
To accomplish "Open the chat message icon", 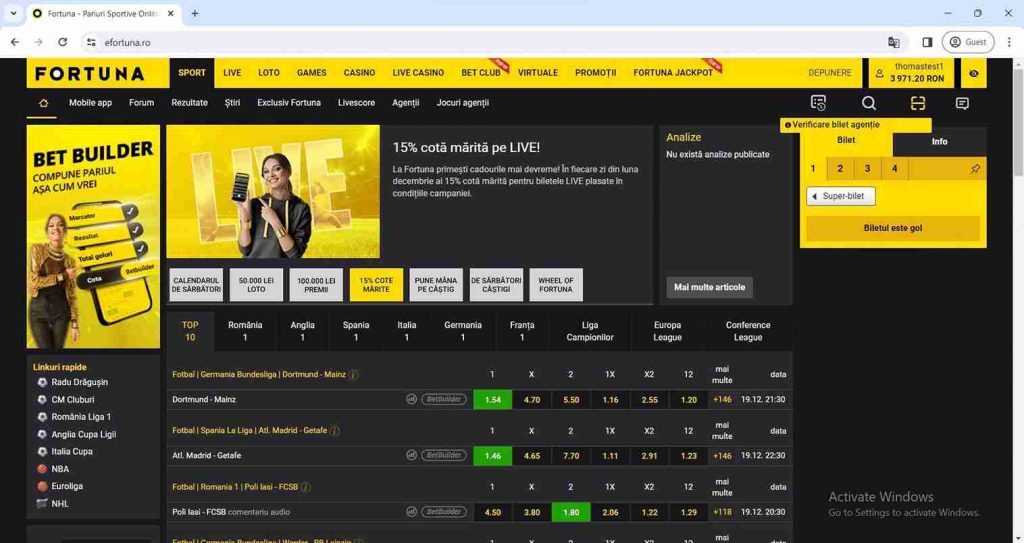I will click(x=962, y=103).
